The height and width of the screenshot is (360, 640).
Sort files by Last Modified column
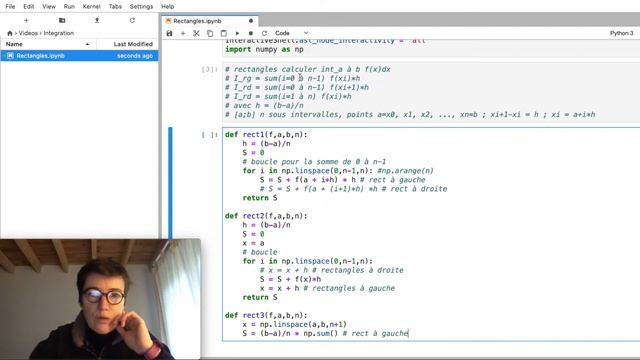(x=128, y=44)
